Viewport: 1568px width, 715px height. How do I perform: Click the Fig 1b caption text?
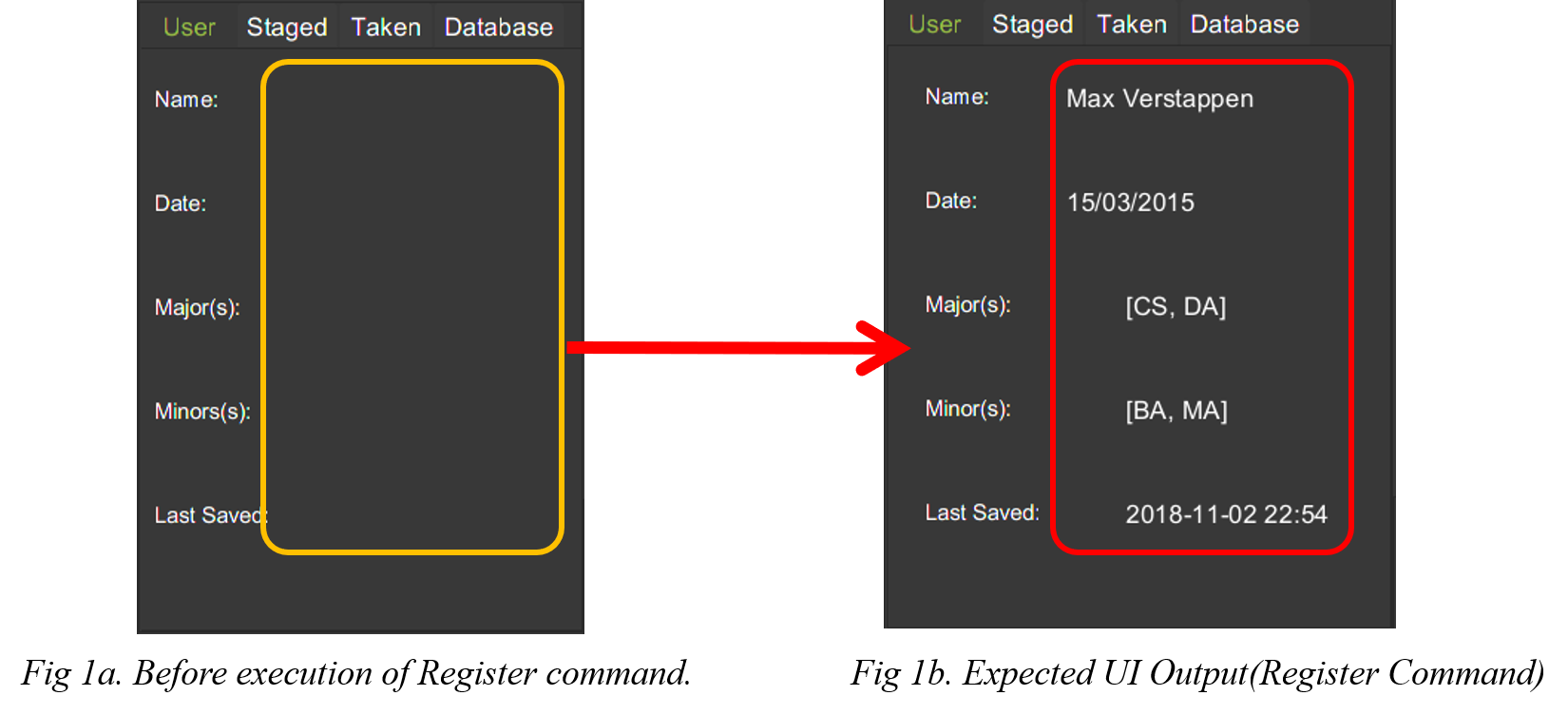click(x=1197, y=673)
